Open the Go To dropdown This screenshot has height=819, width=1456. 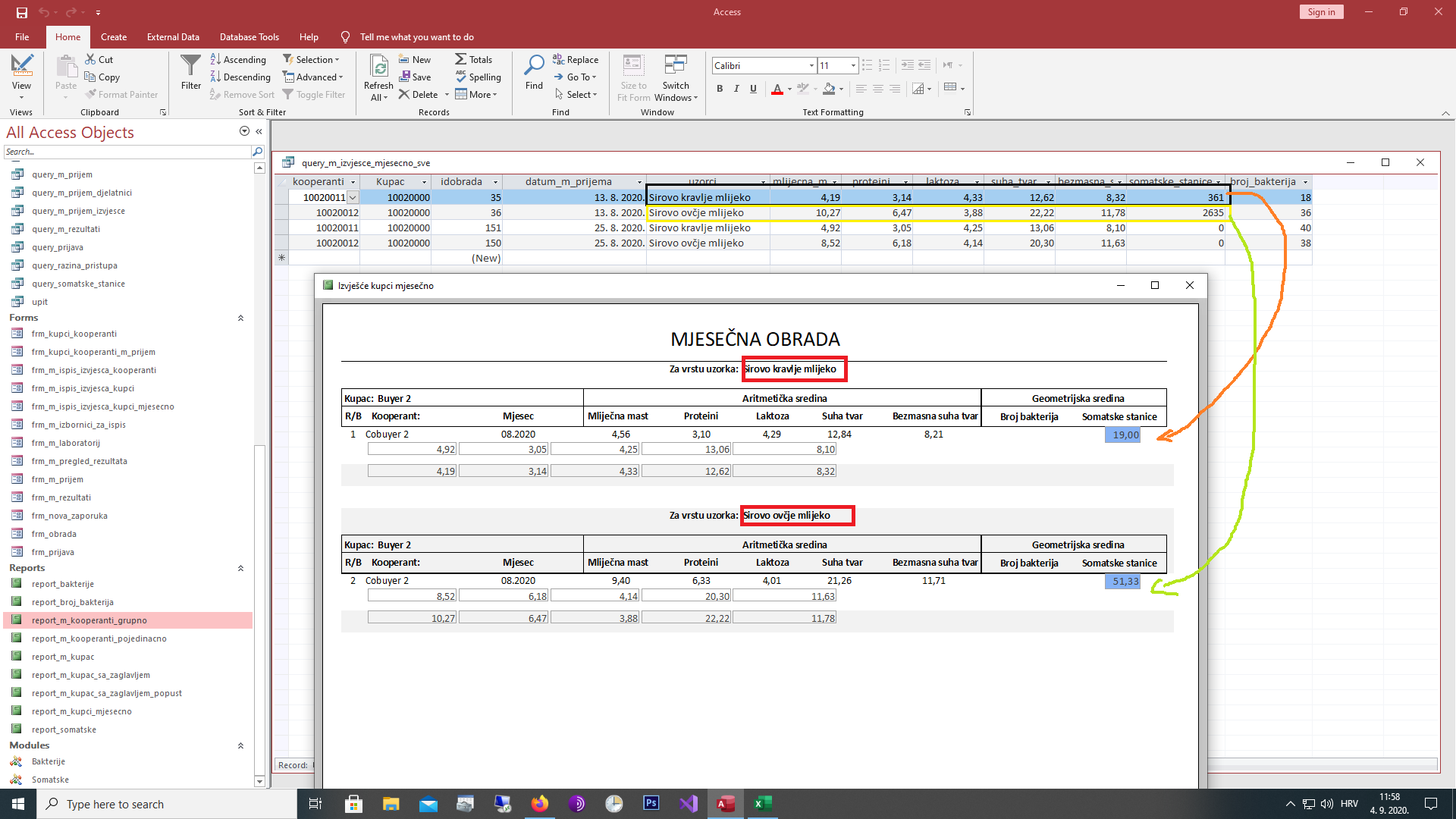575,77
